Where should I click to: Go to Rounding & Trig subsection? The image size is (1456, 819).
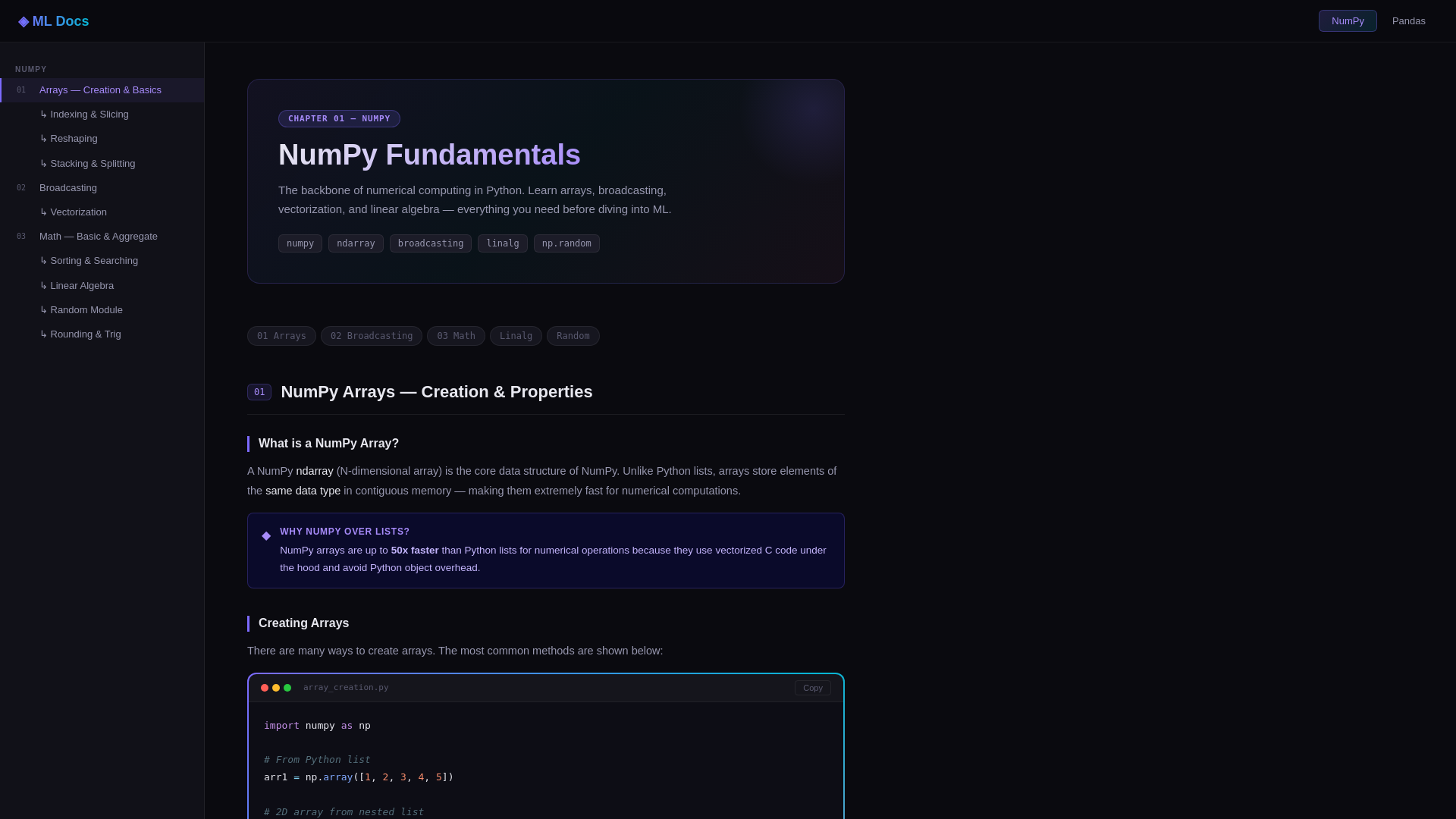102,334
